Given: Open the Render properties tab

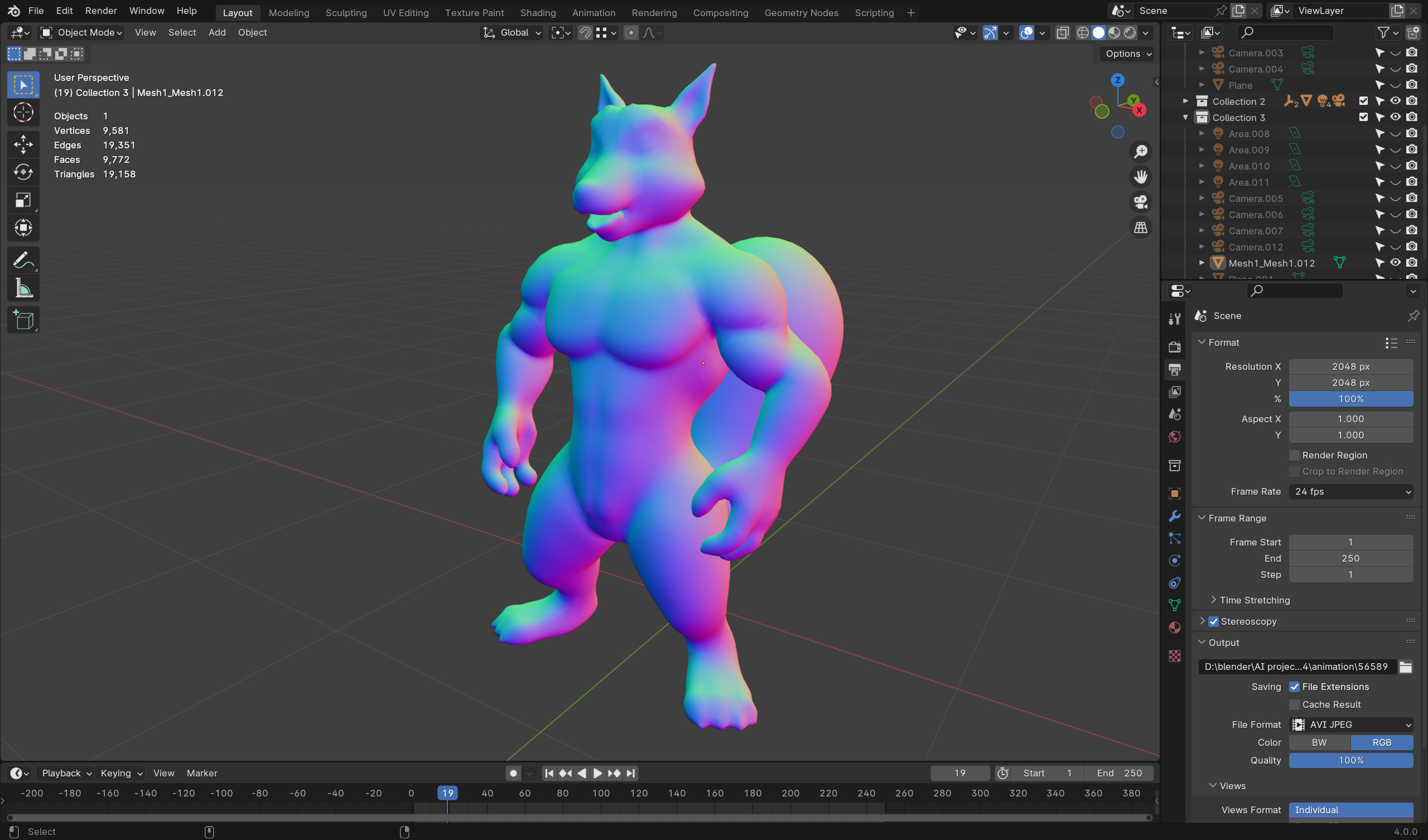Looking at the screenshot, I should click(x=1174, y=347).
